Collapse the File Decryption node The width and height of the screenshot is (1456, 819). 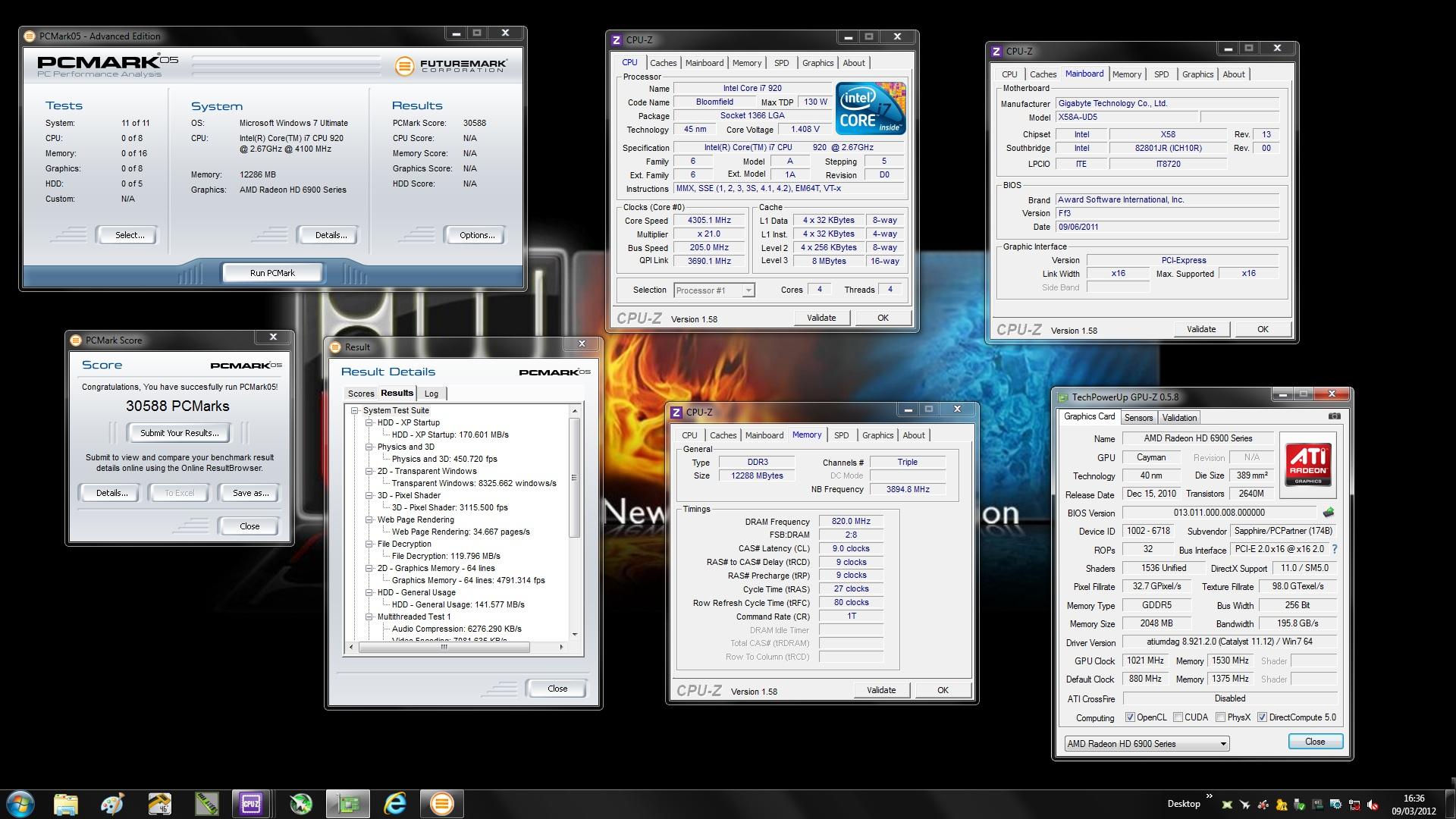(x=369, y=544)
